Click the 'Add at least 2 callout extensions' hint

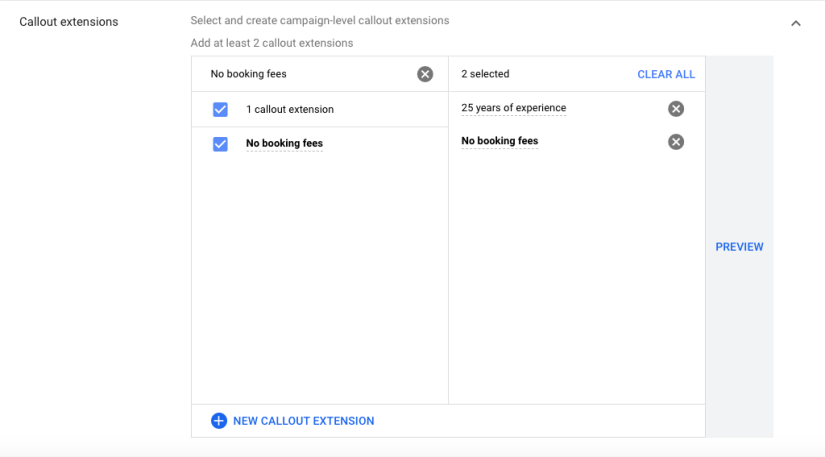pos(271,43)
